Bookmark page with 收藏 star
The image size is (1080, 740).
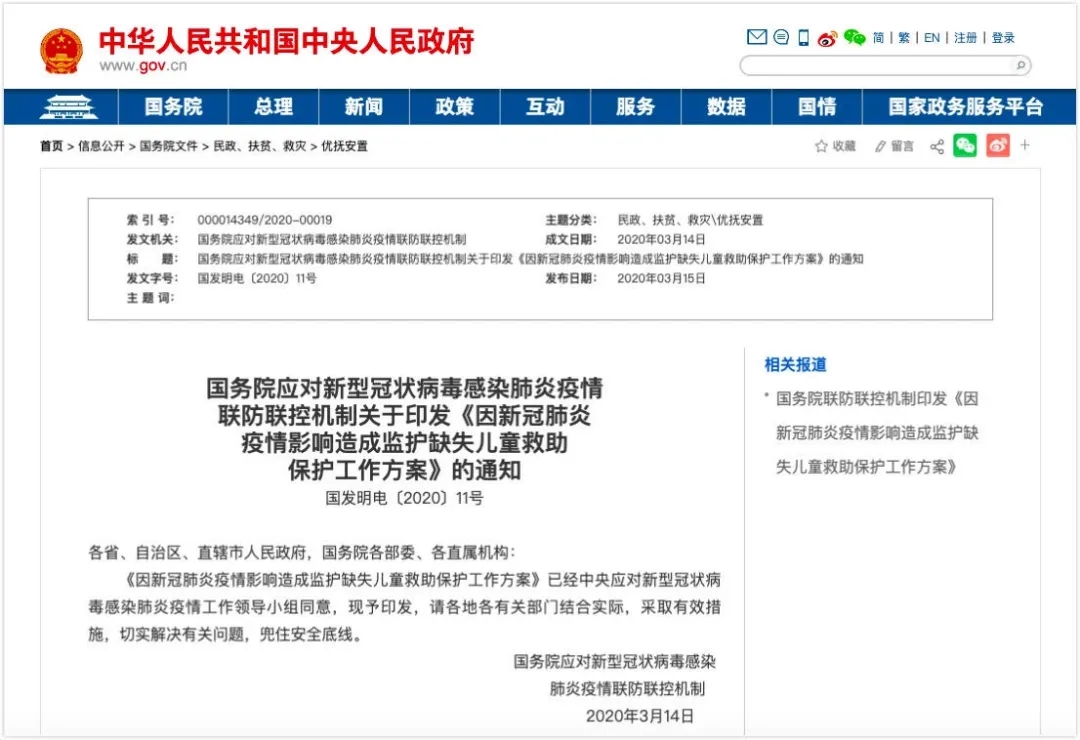pyautogui.click(x=836, y=147)
